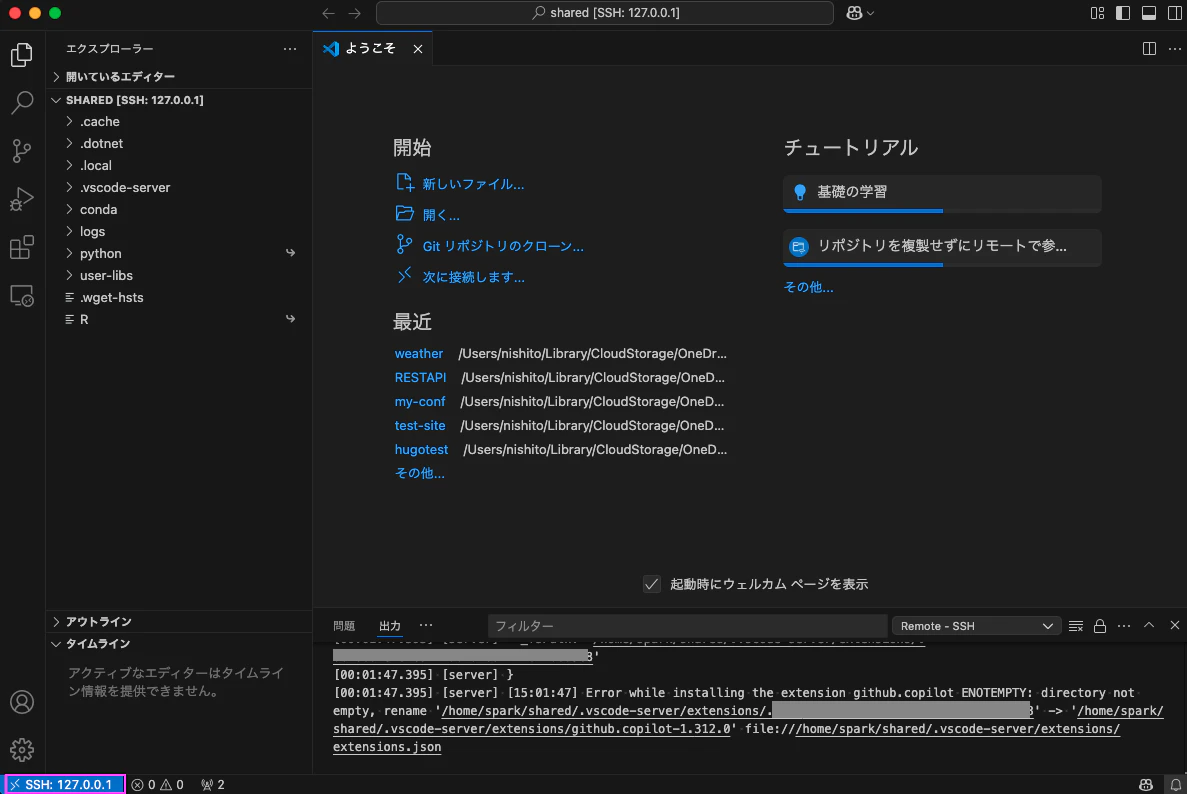Click the output filter input field
The height and width of the screenshot is (794, 1187).
point(687,626)
